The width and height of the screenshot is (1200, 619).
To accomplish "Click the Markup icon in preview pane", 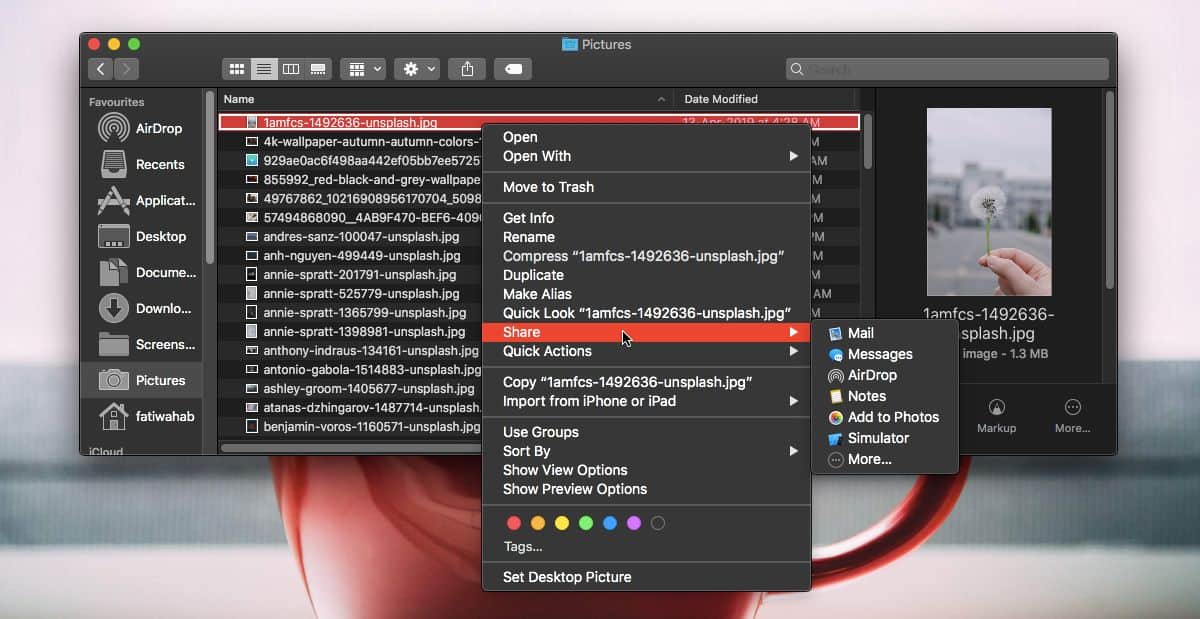I will (x=996, y=415).
